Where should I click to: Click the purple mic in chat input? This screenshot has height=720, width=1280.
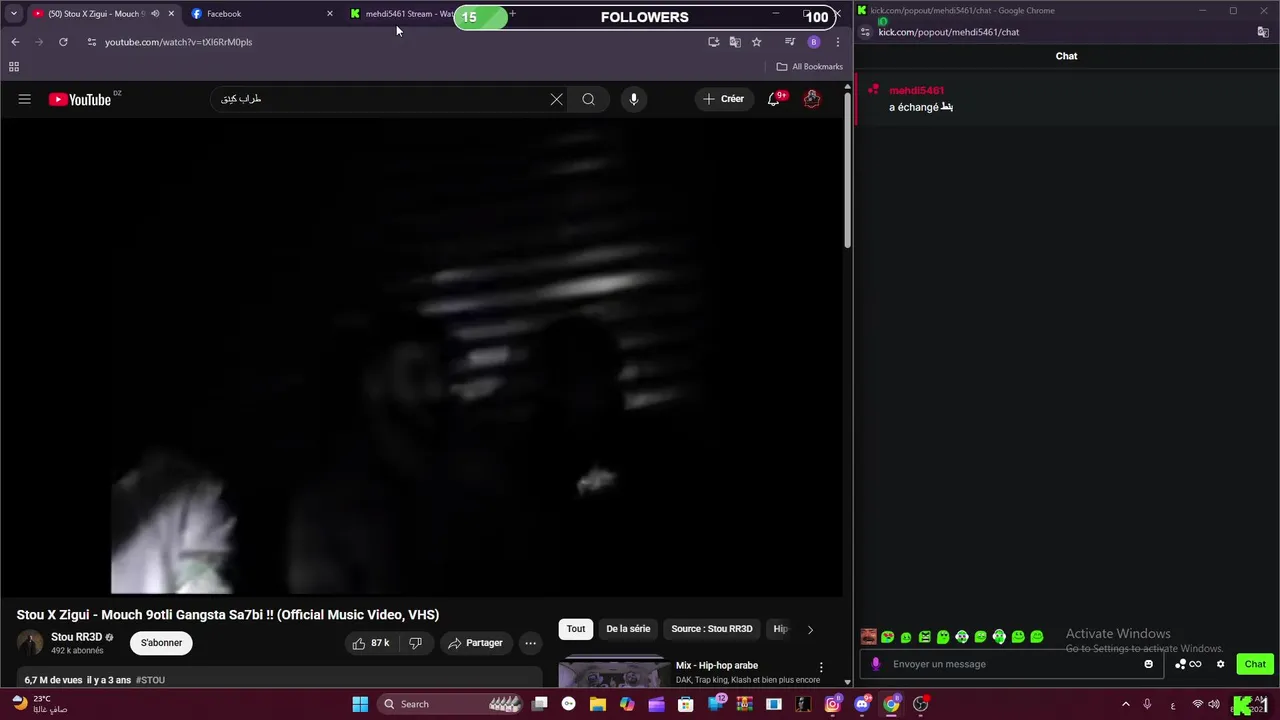876,664
